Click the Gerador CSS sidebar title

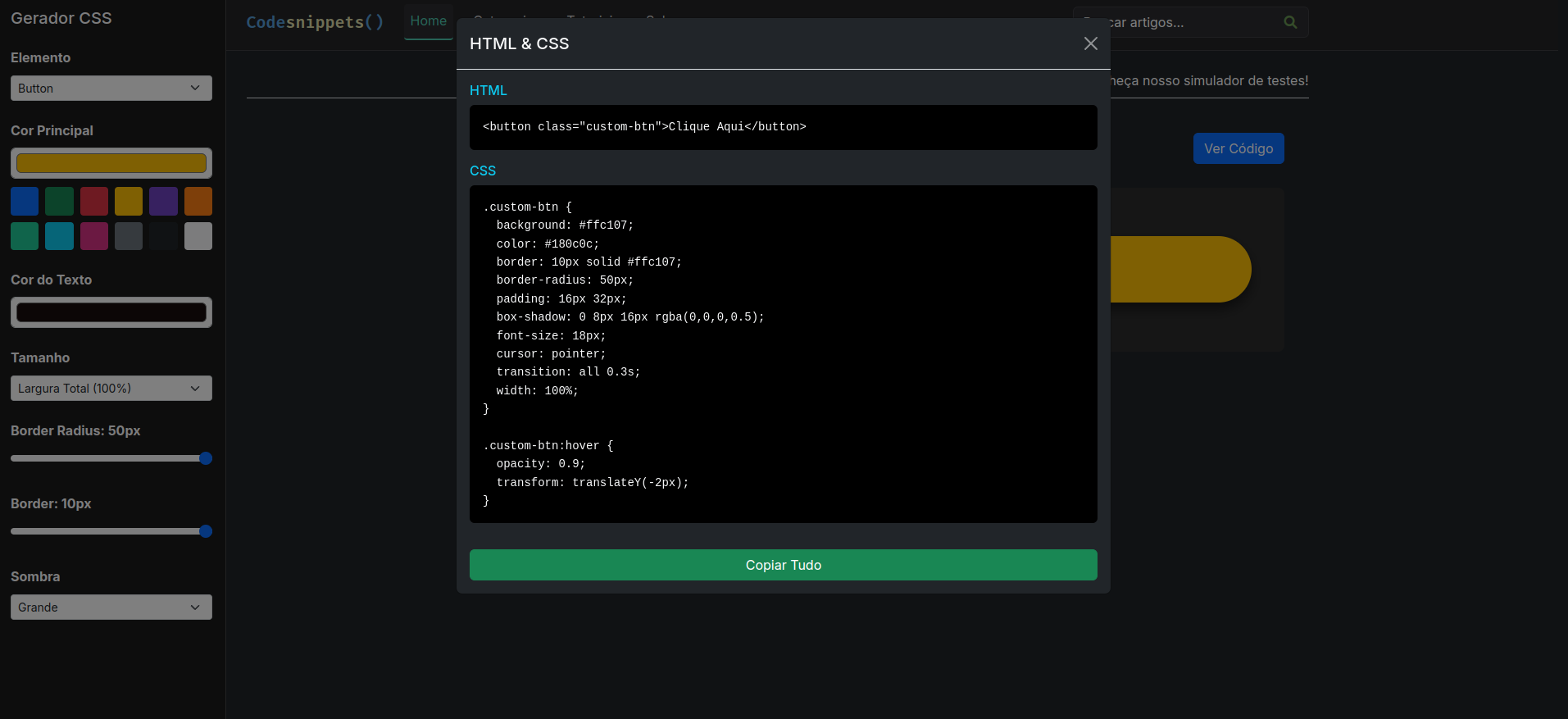tap(61, 18)
